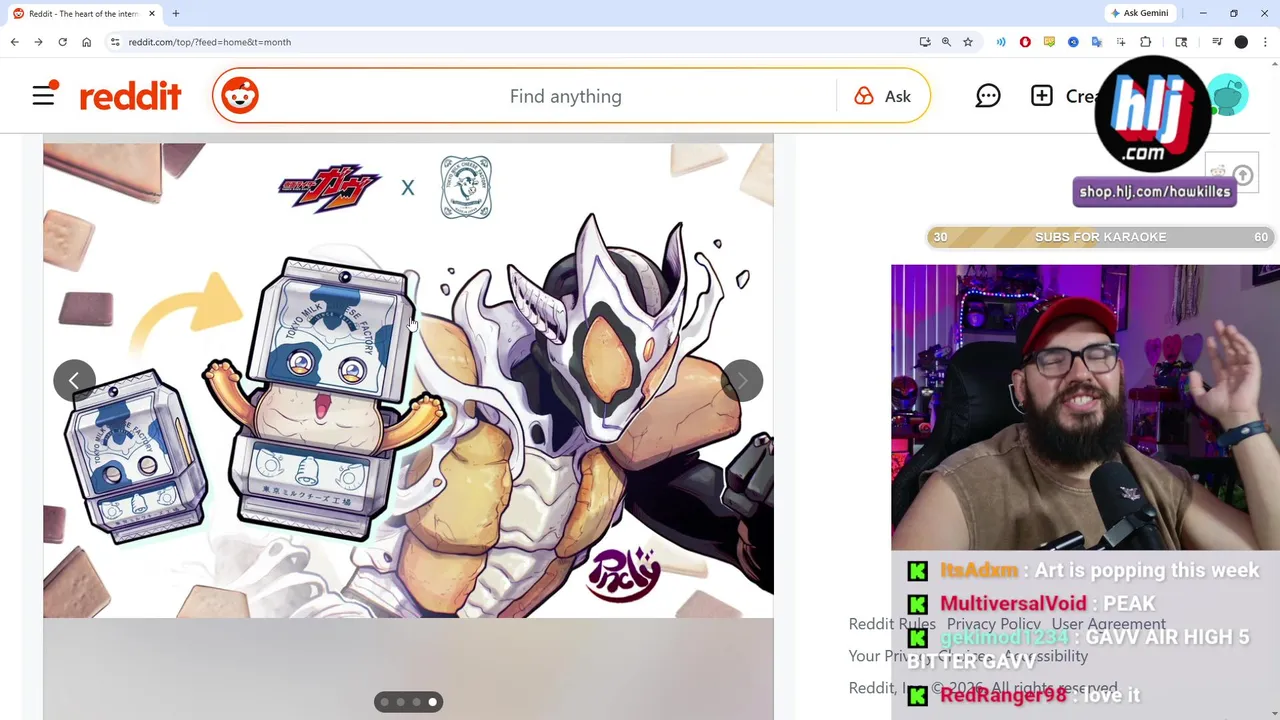The image size is (1280, 720).
Task: Open the Chrome three-dot menu
Action: pos(1265,42)
